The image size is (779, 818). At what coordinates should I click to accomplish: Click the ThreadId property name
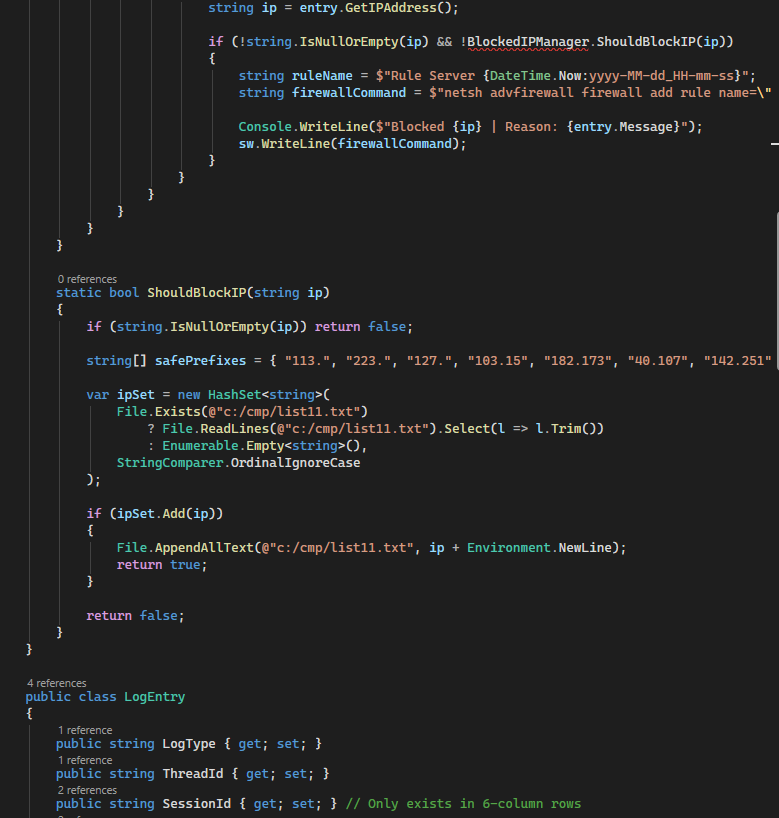[193, 774]
